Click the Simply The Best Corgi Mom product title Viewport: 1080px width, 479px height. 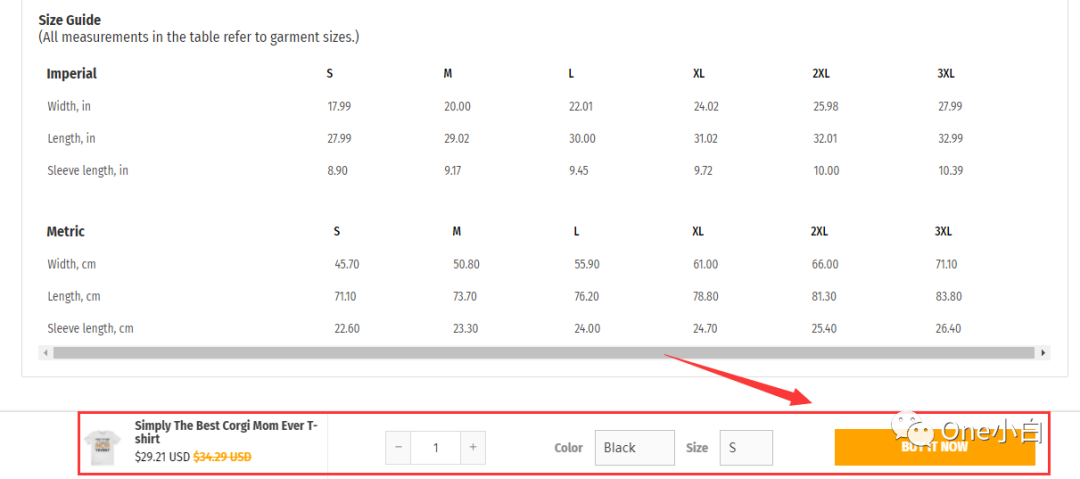[x=226, y=432]
